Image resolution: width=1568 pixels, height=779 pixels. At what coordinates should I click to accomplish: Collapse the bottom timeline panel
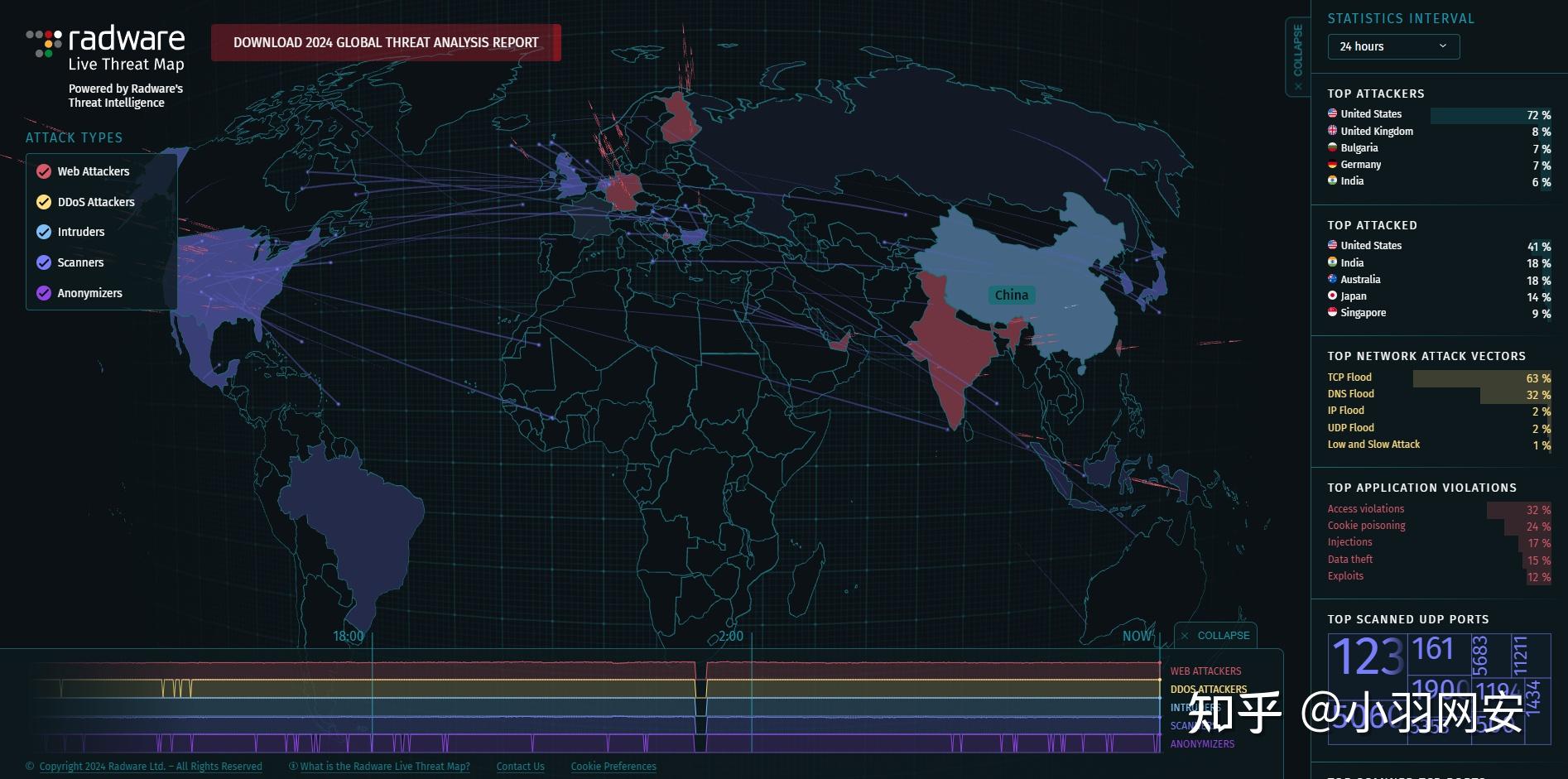click(1215, 636)
